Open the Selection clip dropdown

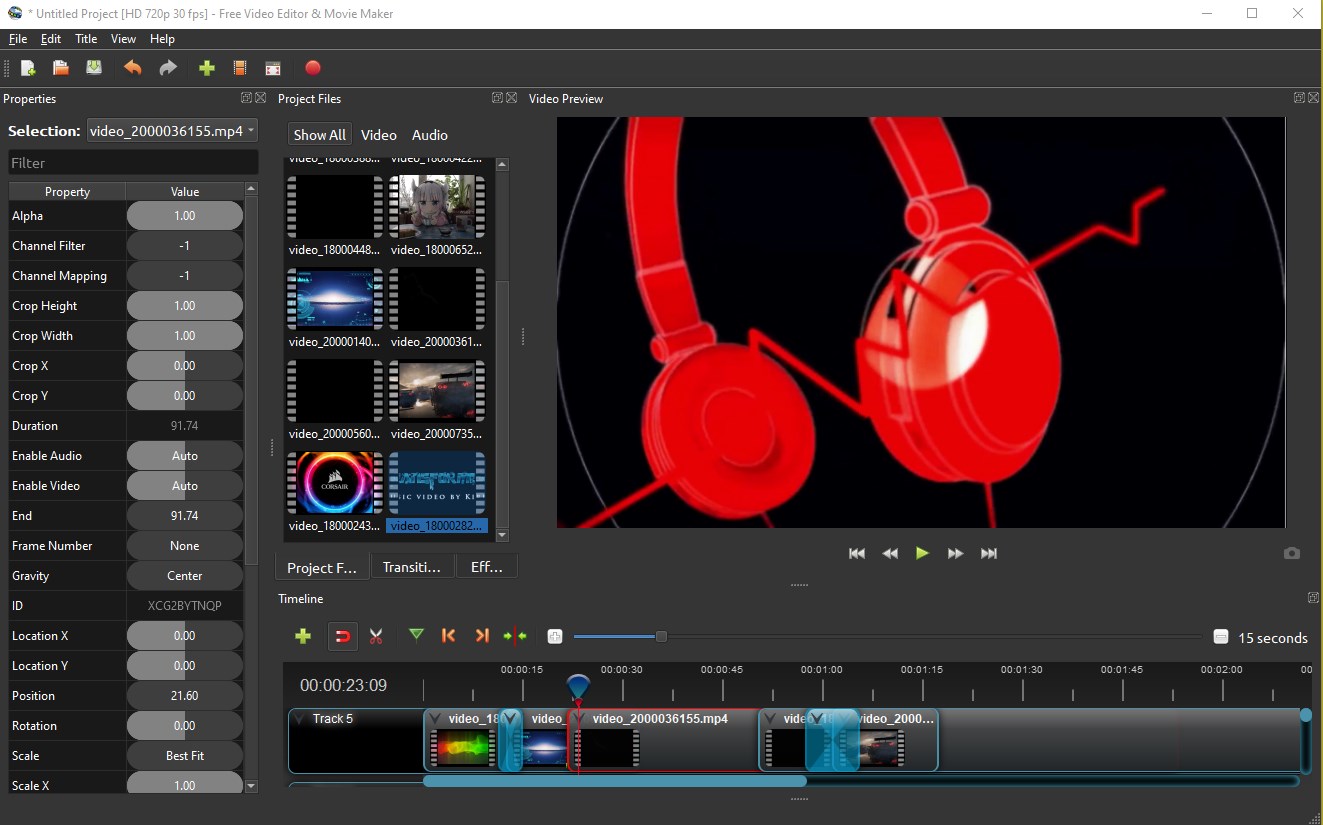(172, 131)
